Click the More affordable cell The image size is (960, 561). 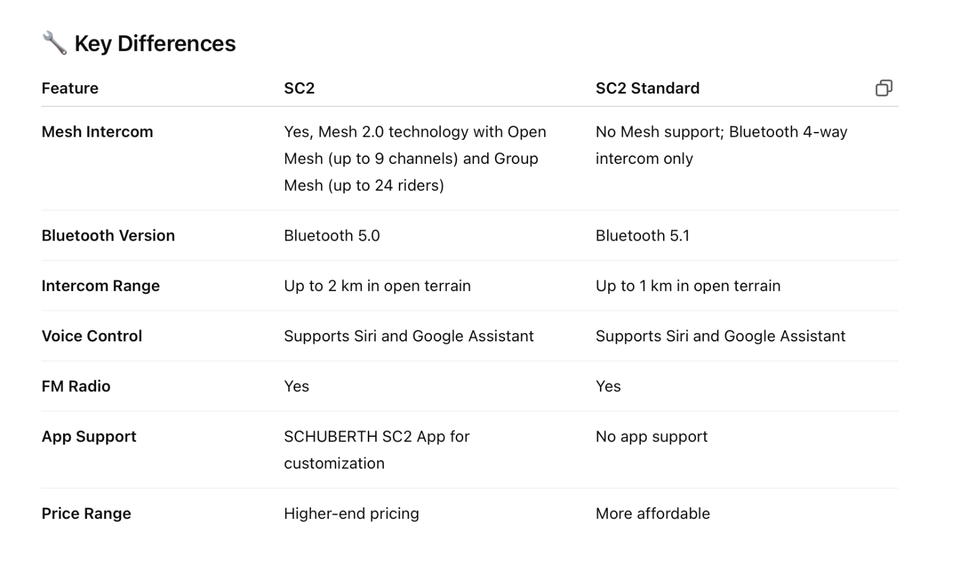(x=652, y=514)
